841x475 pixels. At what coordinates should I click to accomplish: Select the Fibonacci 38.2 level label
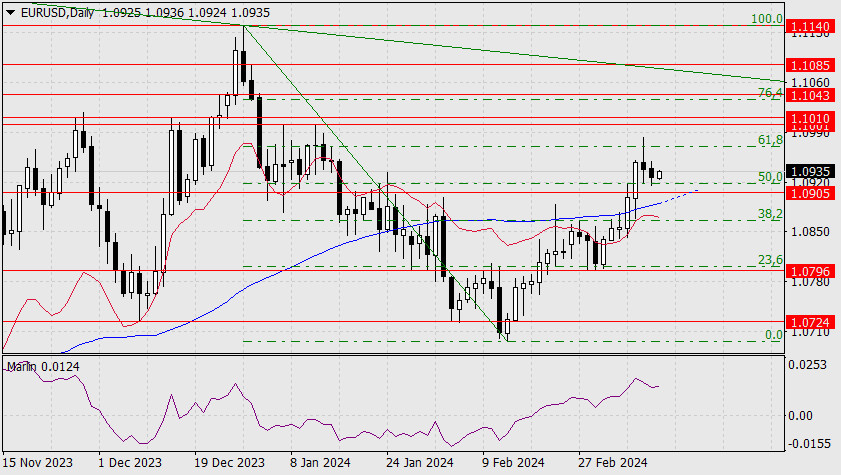[770, 214]
